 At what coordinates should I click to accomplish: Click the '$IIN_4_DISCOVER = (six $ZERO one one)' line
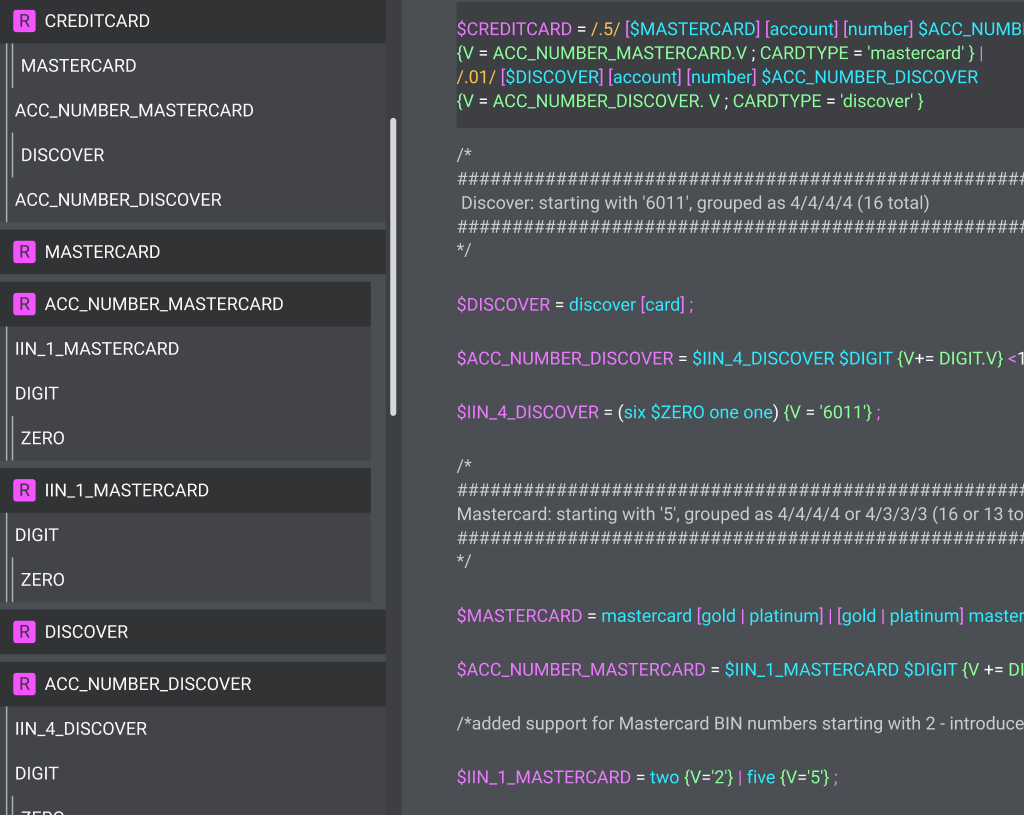[669, 413]
